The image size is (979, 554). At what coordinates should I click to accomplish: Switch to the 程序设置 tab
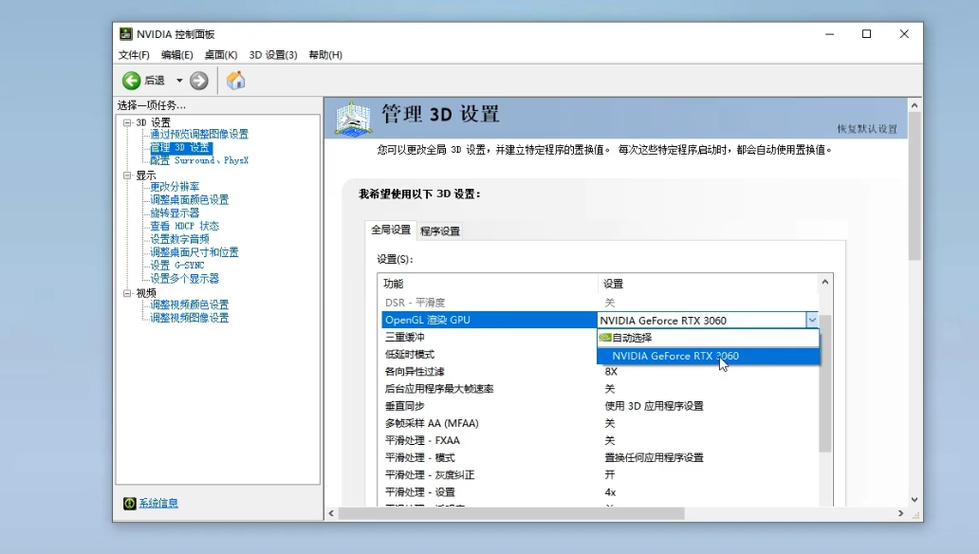click(440, 231)
